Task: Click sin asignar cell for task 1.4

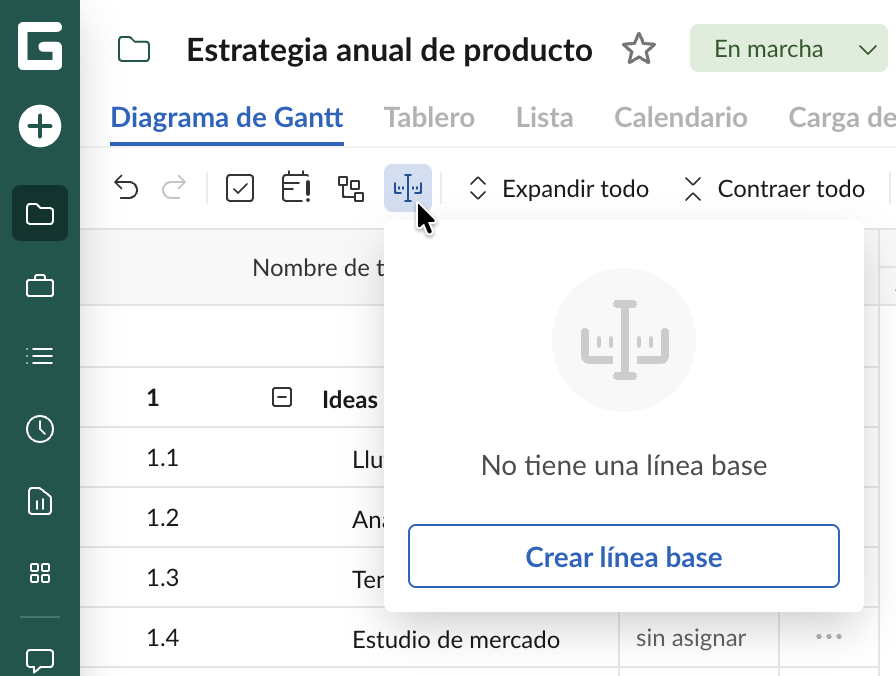Action: [x=691, y=638]
